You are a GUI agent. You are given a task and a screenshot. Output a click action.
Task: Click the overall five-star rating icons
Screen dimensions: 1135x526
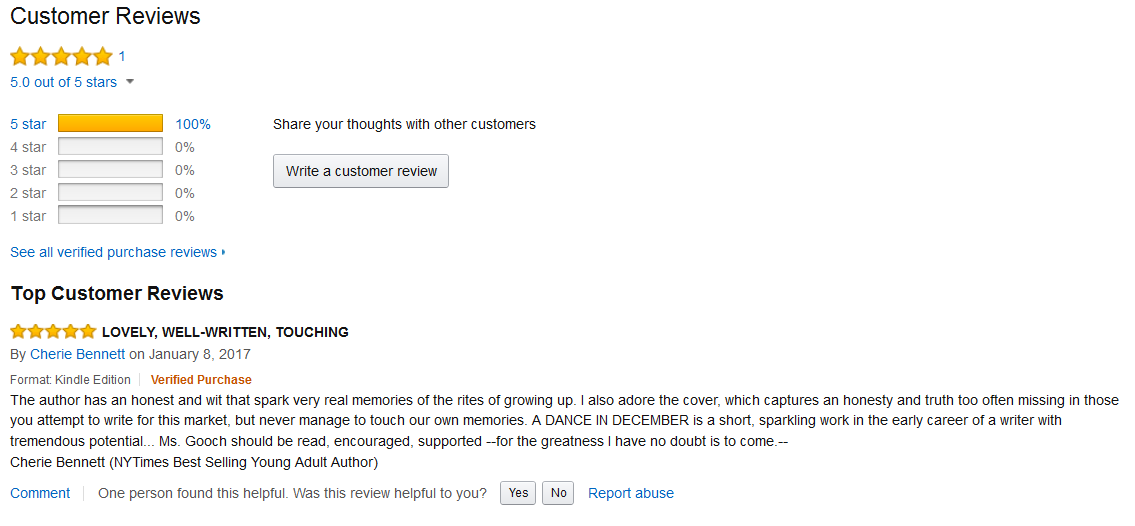[x=61, y=56]
